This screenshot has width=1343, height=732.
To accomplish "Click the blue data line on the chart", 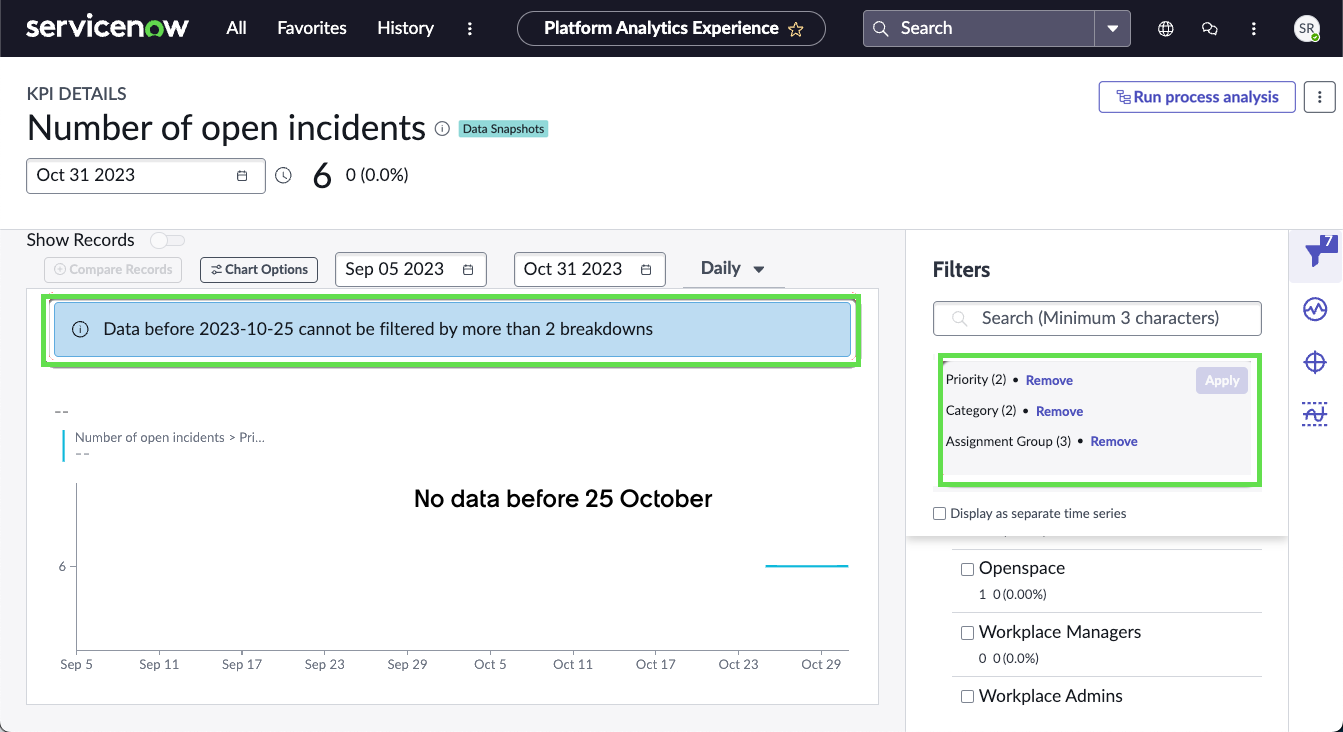I will click(806, 566).
